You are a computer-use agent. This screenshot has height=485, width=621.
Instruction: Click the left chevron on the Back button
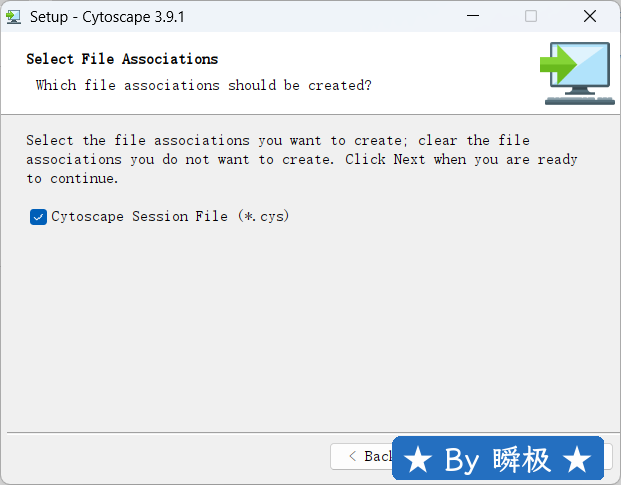pos(351,456)
